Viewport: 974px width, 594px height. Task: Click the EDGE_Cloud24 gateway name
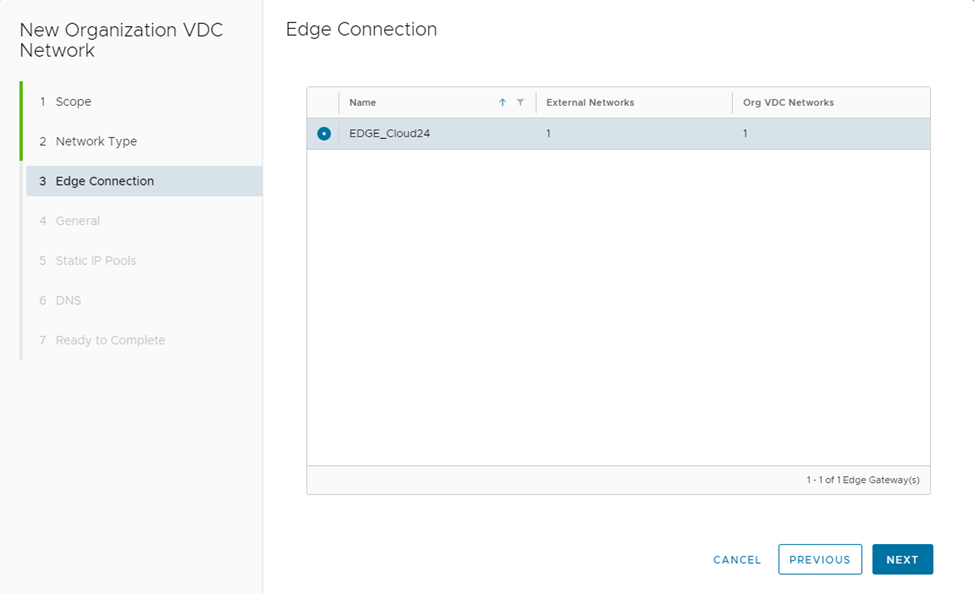coord(389,134)
